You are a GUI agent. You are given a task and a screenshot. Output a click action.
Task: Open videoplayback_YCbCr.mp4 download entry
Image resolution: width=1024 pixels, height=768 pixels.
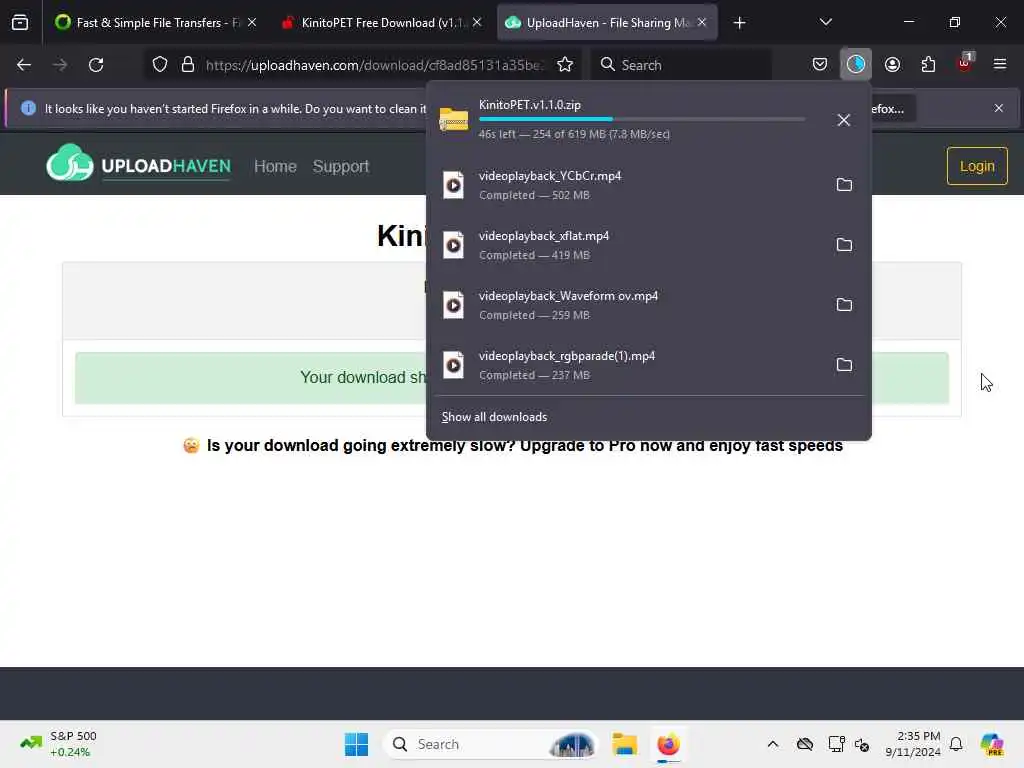point(627,185)
